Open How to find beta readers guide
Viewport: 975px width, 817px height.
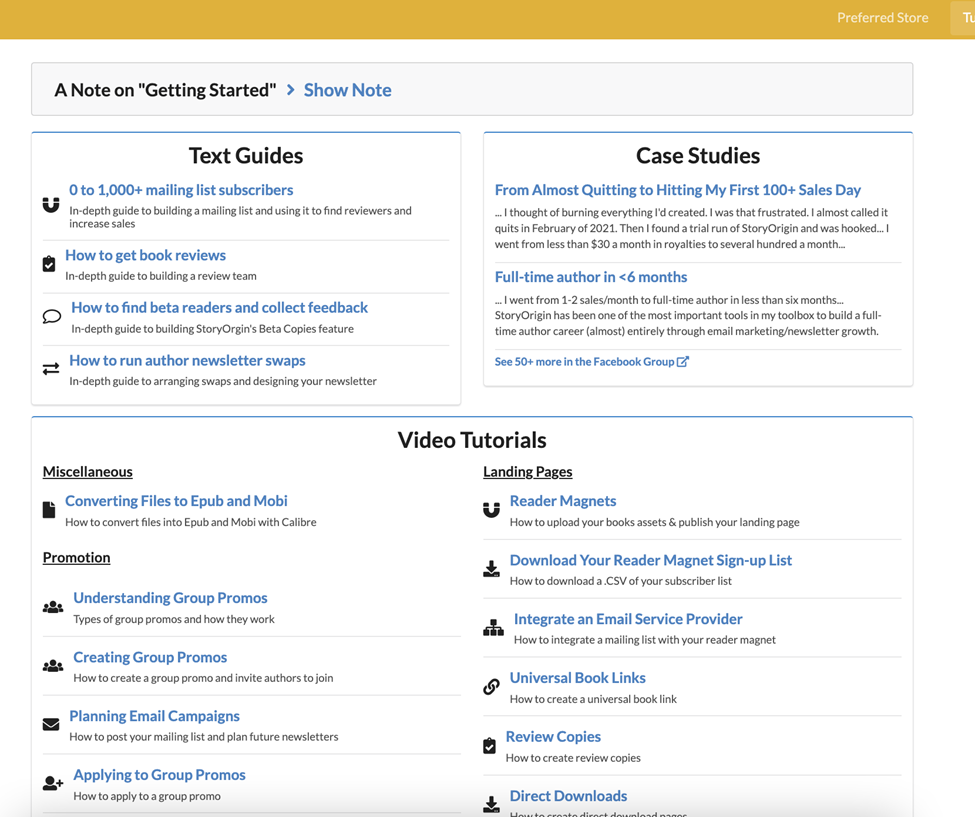[x=219, y=307]
